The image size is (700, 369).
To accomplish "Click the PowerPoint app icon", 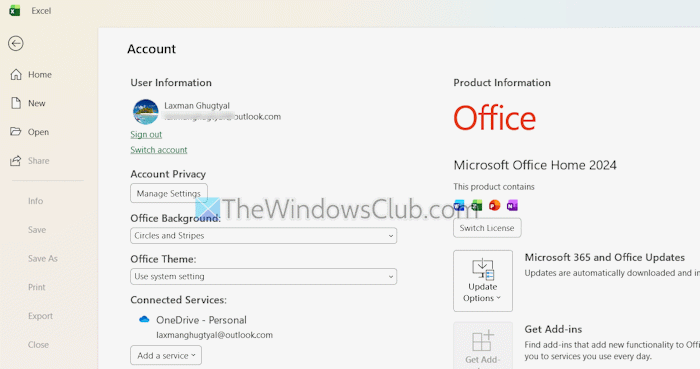I will click(x=495, y=205).
